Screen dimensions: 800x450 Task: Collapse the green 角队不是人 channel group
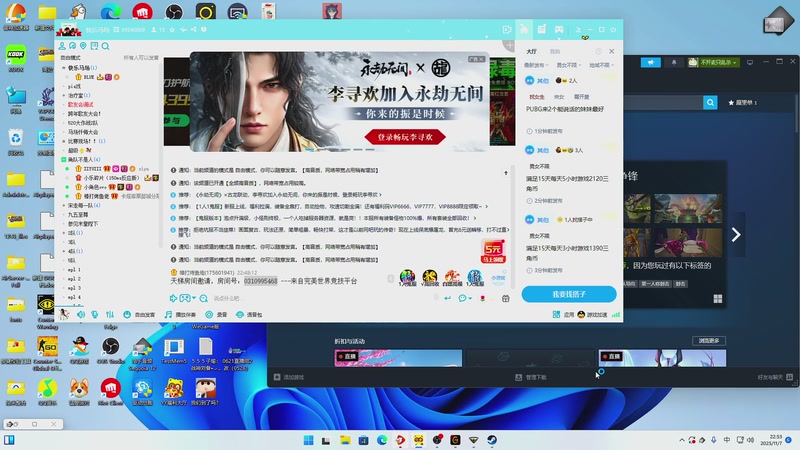point(64,160)
